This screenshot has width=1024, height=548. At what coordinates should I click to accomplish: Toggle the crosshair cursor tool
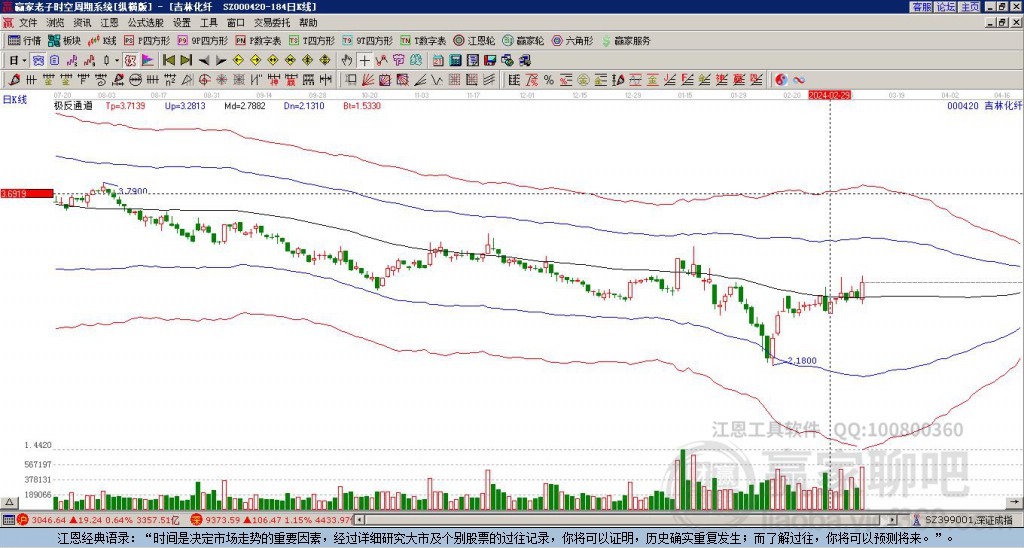pyautogui.click(x=364, y=61)
